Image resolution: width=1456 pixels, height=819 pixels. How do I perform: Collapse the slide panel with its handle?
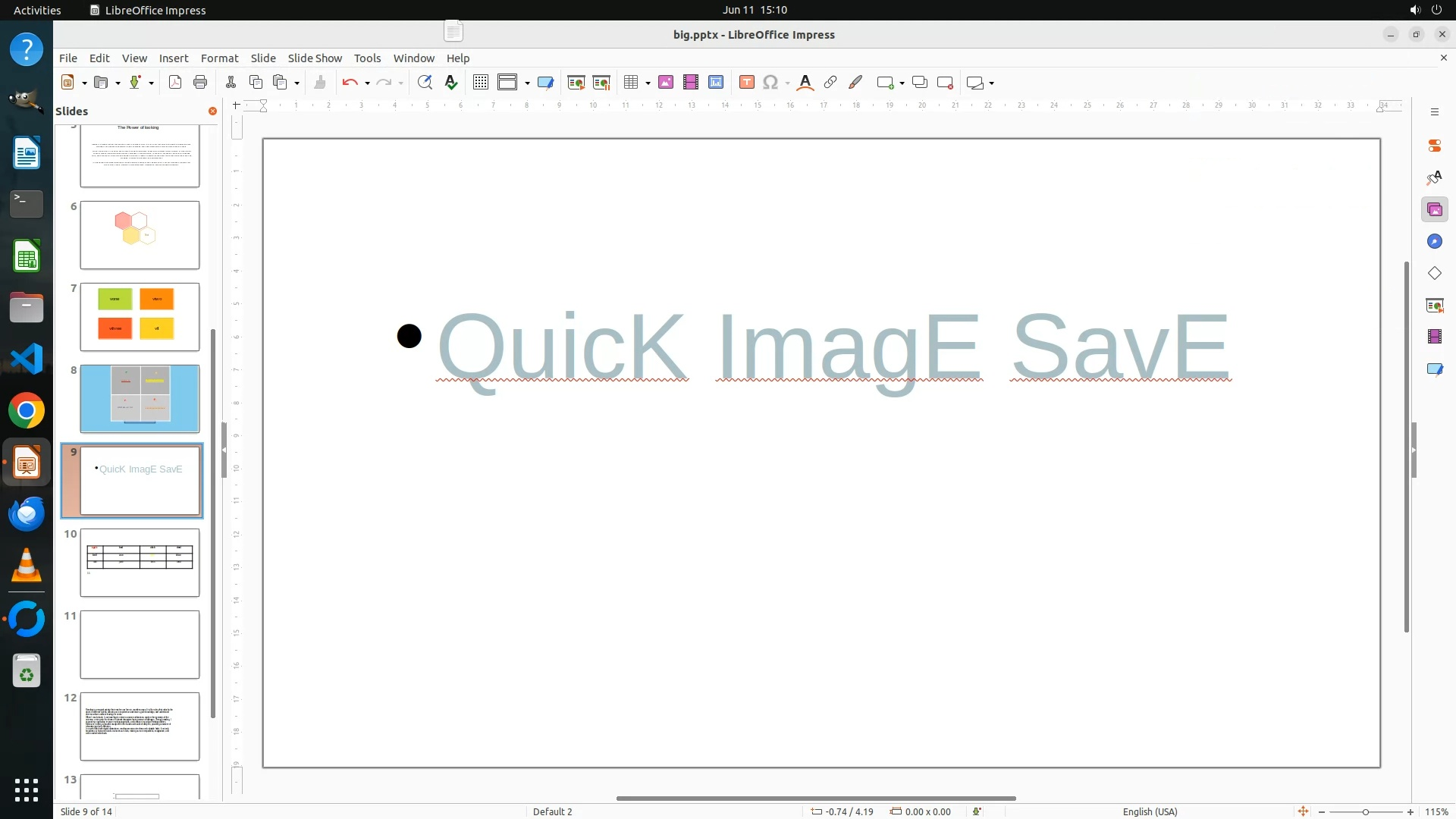pos(224,450)
